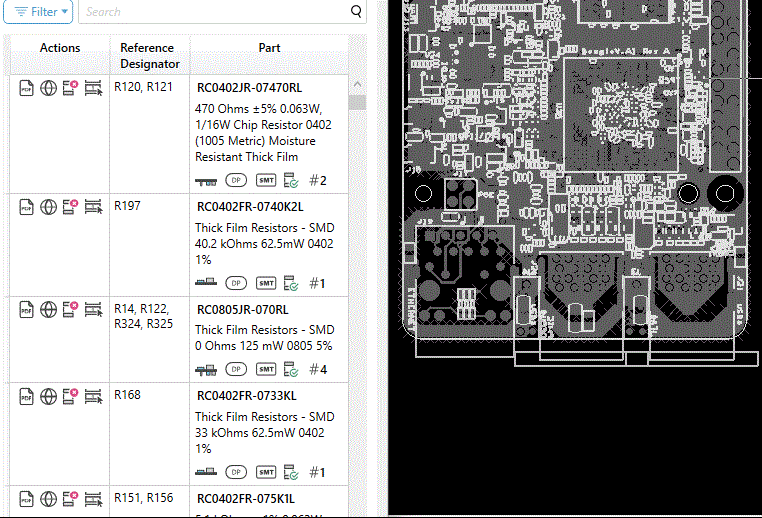Click the DP badge for RC0402JR-07470RL
The width and height of the screenshot is (762, 518).
click(236, 180)
